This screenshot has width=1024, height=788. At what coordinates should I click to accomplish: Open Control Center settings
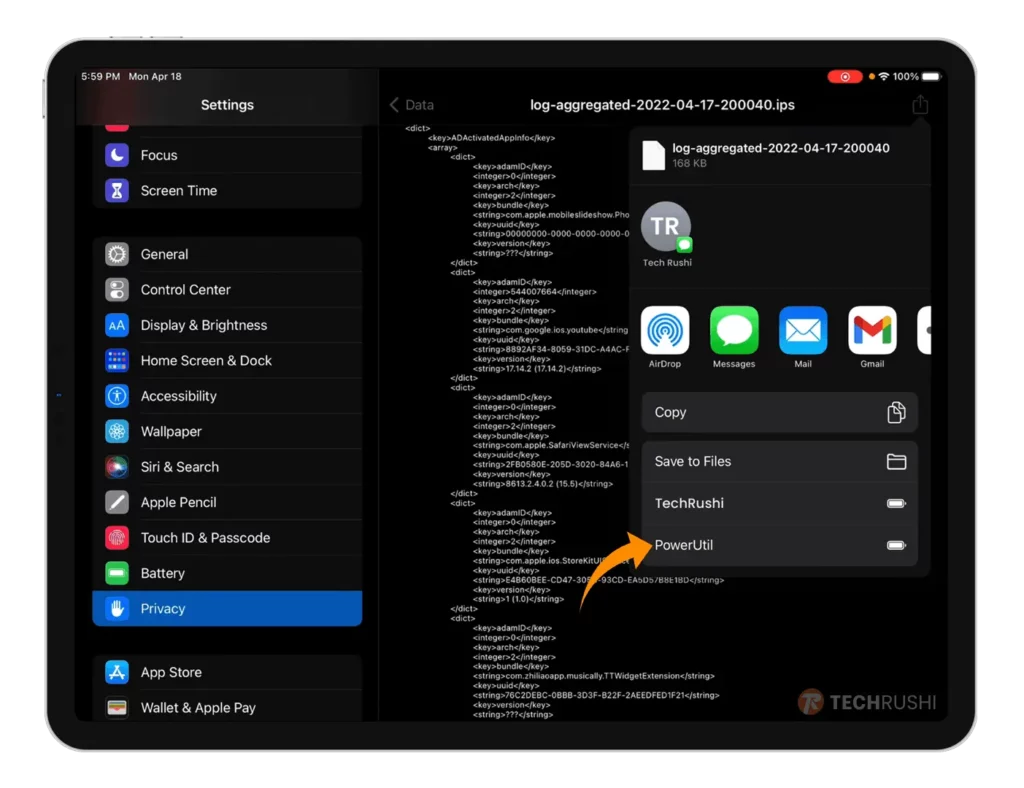click(x=227, y=289)
